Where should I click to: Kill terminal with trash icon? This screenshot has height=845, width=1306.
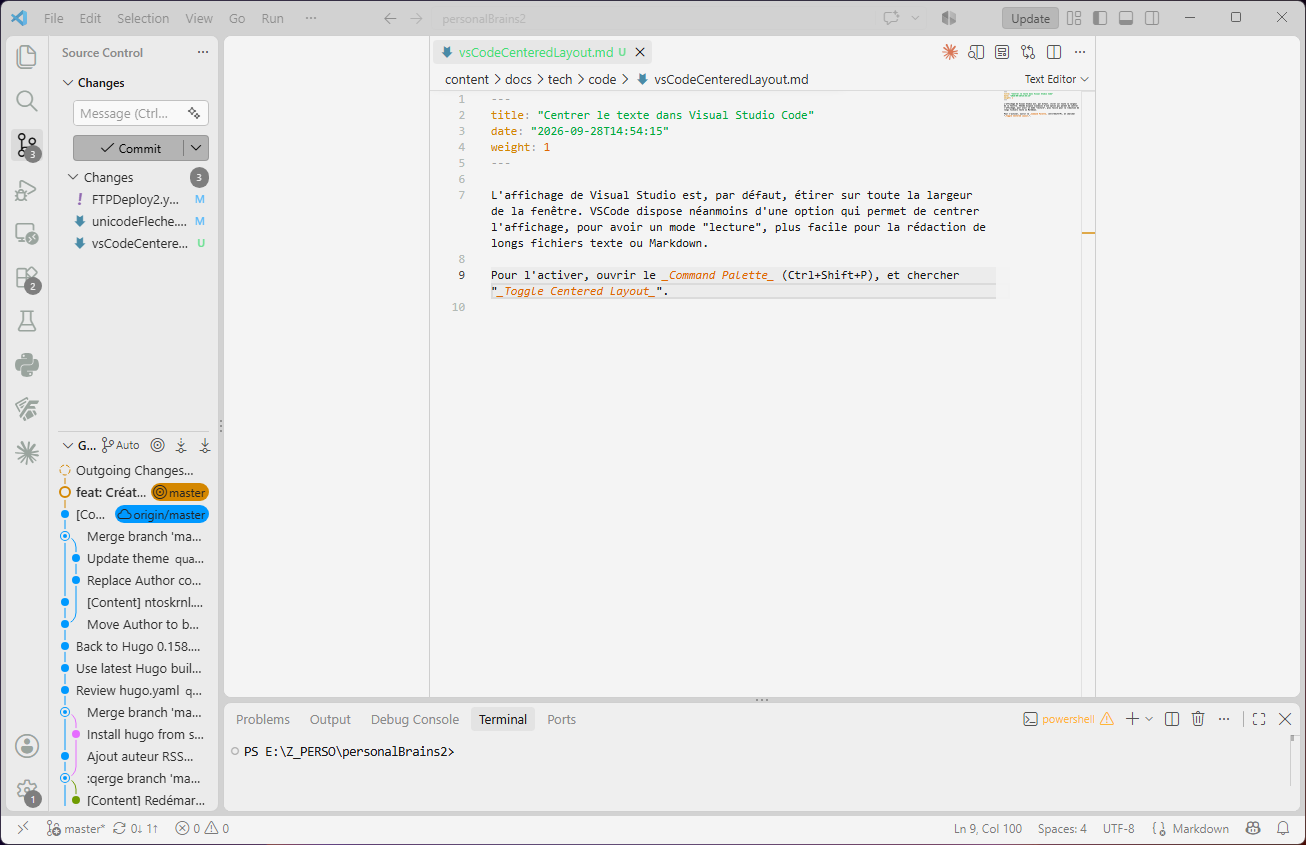coord(1198,719)
